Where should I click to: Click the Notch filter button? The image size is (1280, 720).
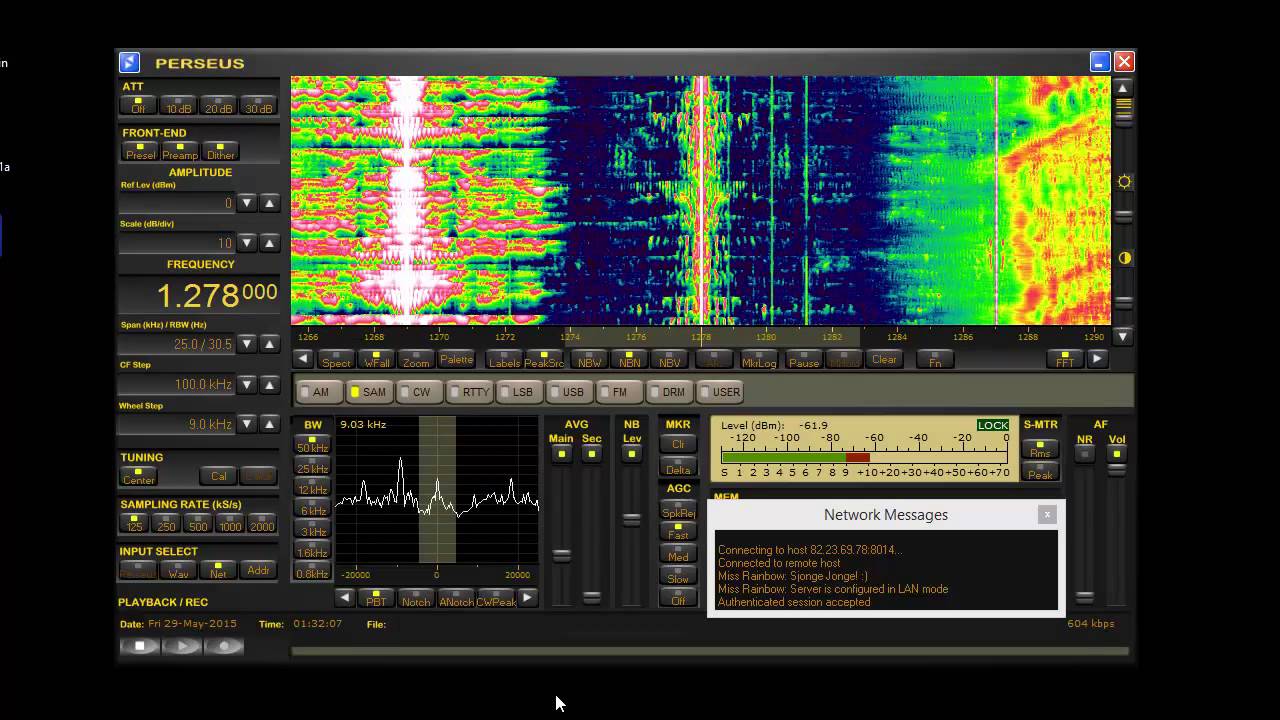[x=416, y=598]
